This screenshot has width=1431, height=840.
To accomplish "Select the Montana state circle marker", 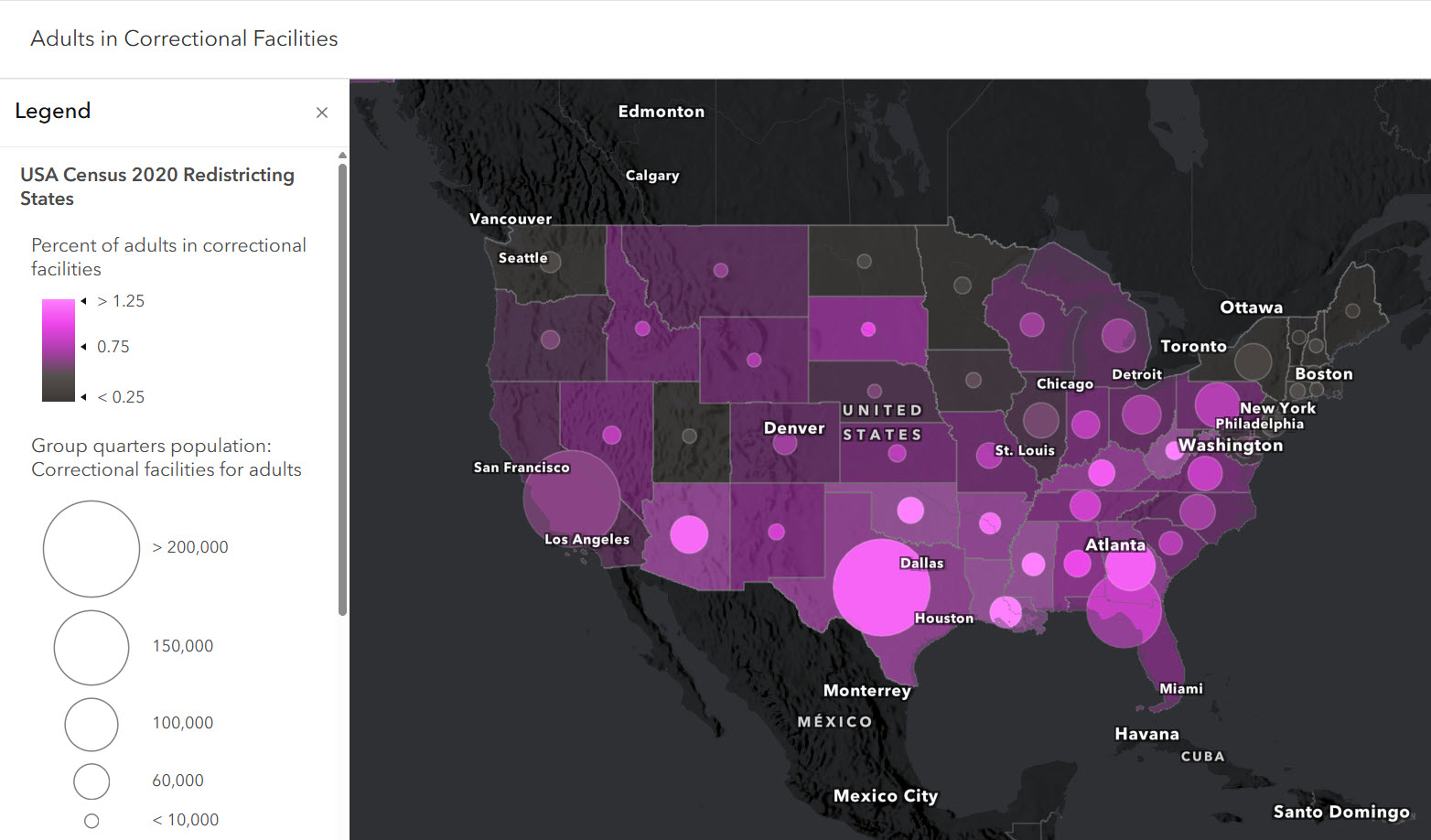I will click(x=721, y=270).
